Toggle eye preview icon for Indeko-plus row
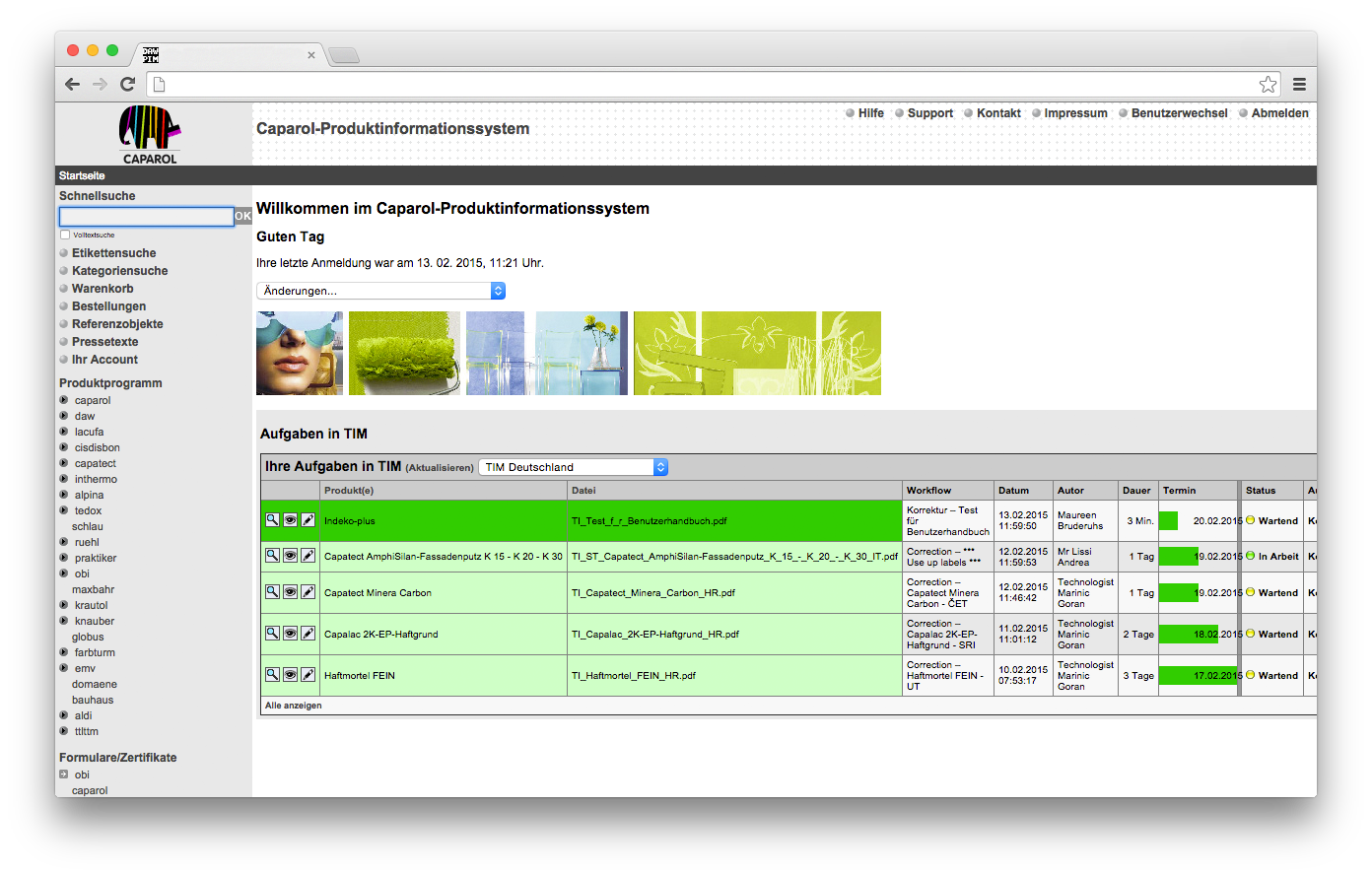 [290, 519]
